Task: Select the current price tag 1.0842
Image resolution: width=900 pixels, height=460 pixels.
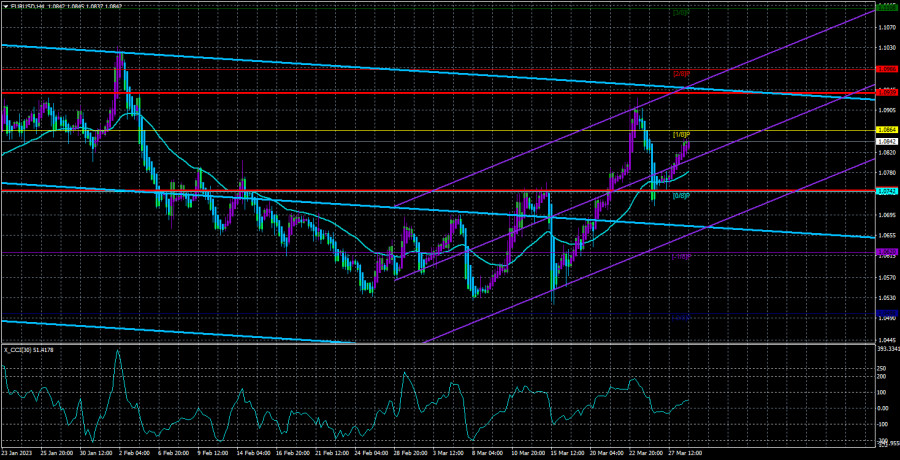Action: click(887, 141)
